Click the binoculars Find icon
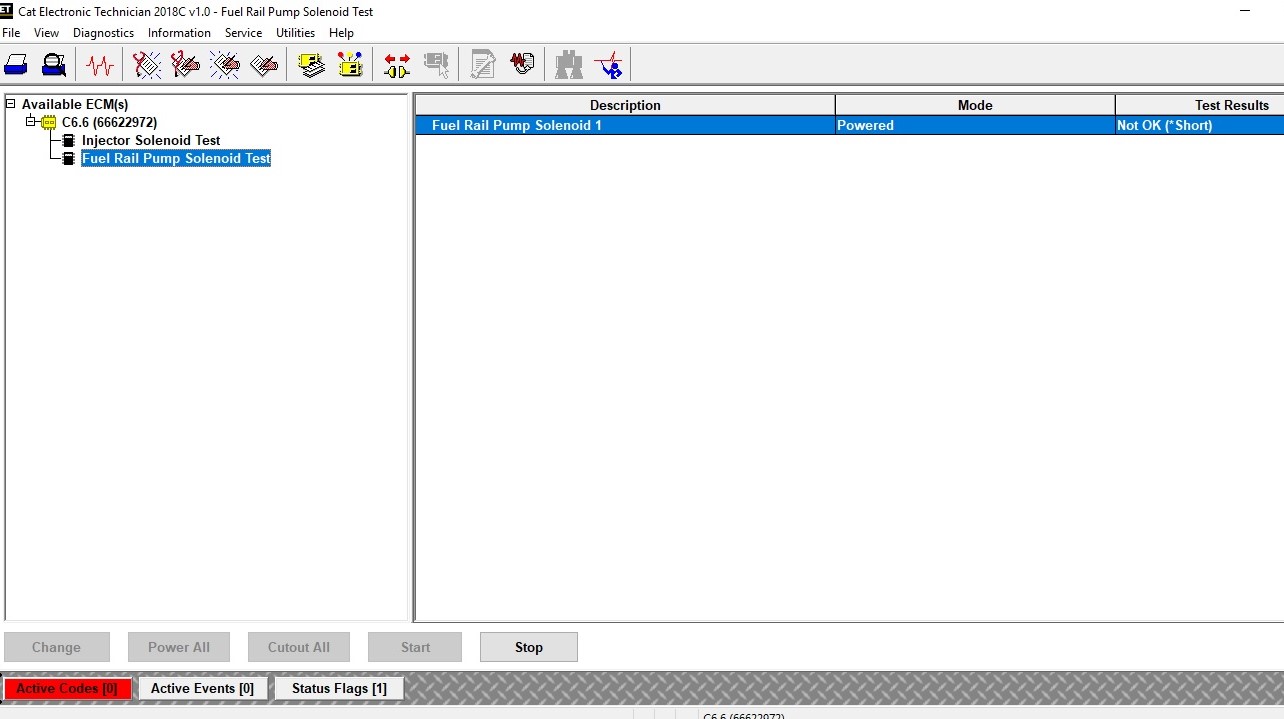1284x719 pixels. 569,66
